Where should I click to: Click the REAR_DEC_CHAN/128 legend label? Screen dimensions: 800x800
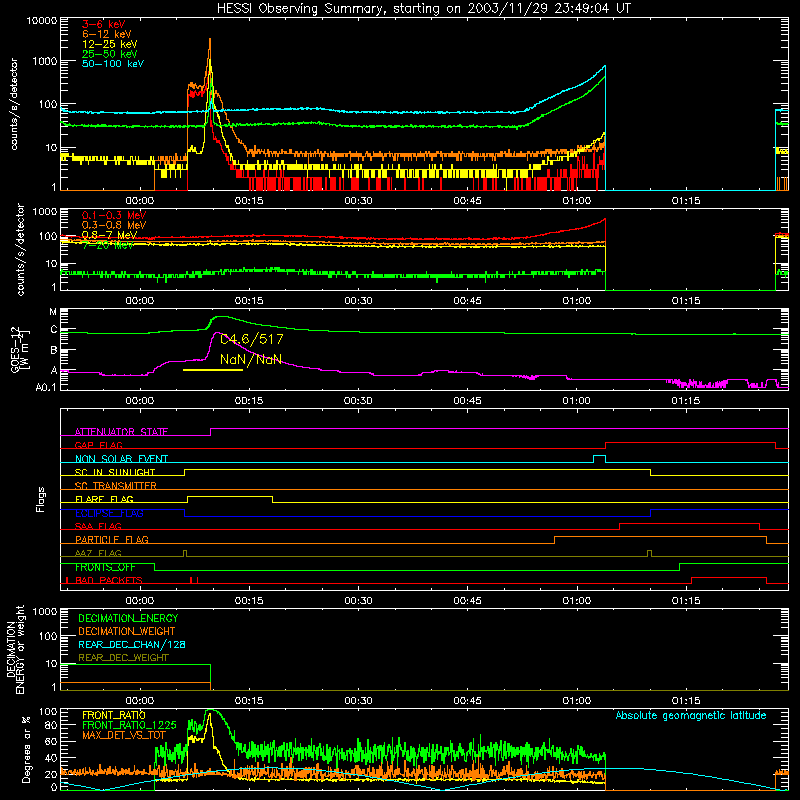click(132, 645)
